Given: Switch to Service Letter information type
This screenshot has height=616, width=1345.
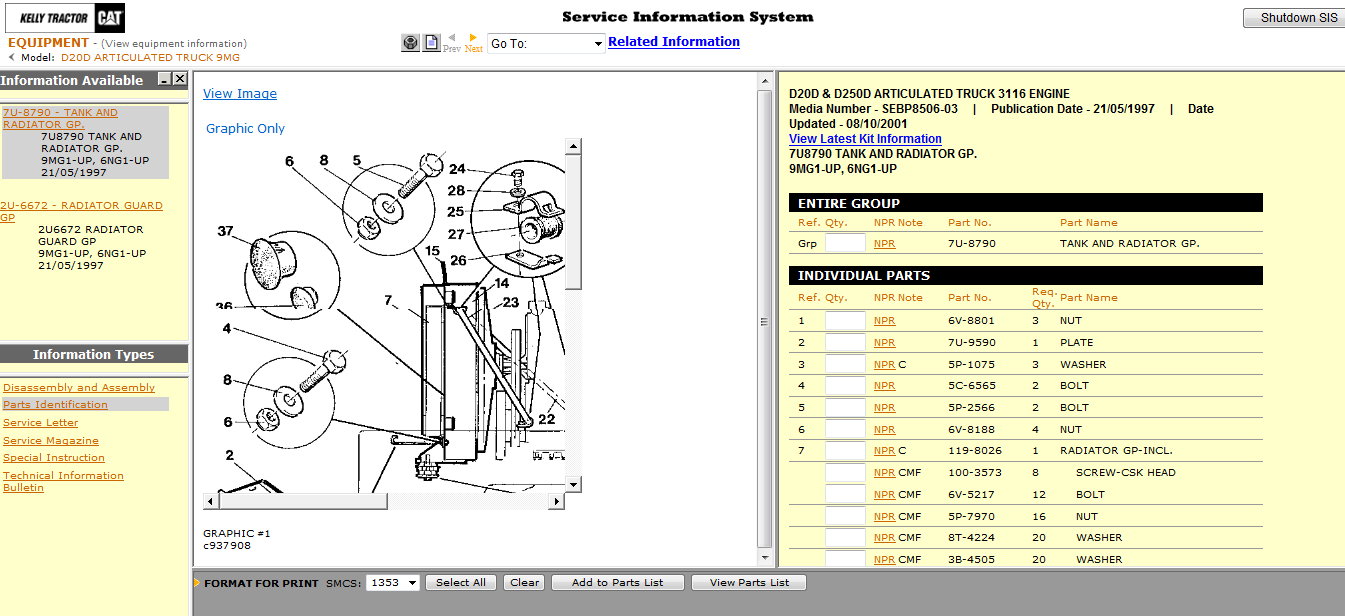Looking at the screenshot, I should coord(39,422).
